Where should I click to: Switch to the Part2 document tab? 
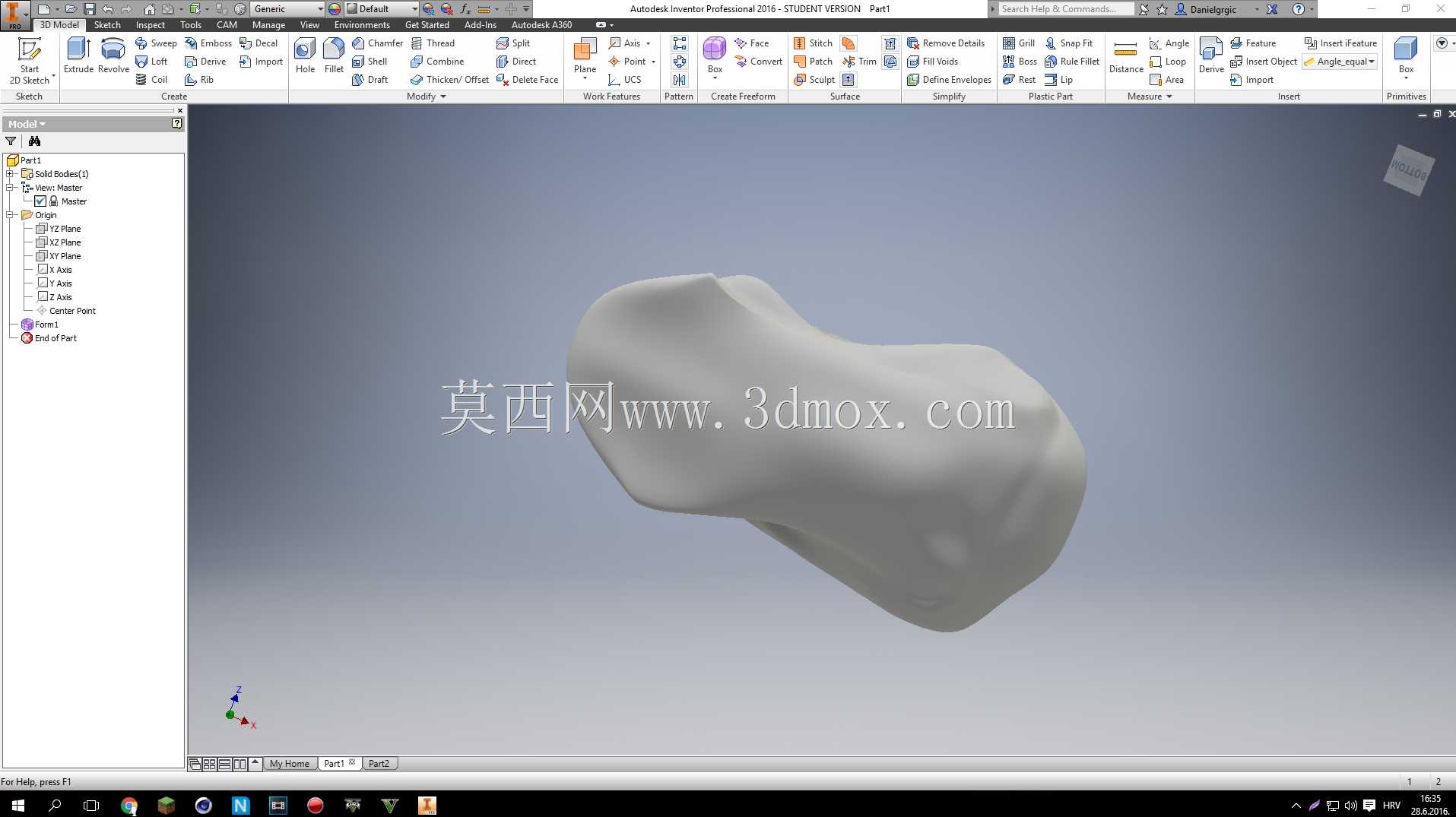379,764
